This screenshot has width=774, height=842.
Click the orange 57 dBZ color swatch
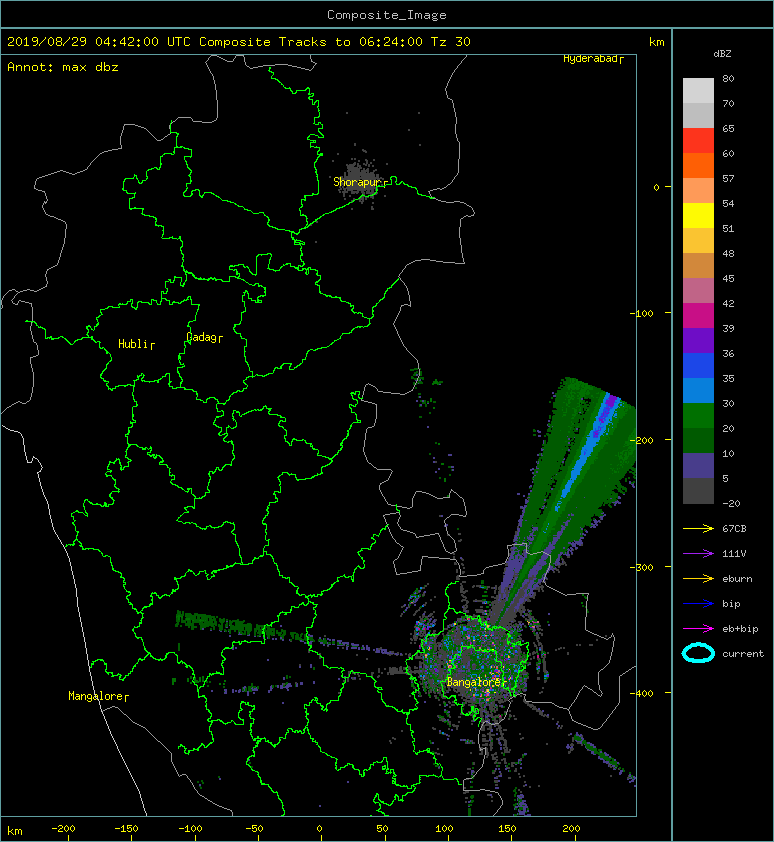click(x=698, y=166)
